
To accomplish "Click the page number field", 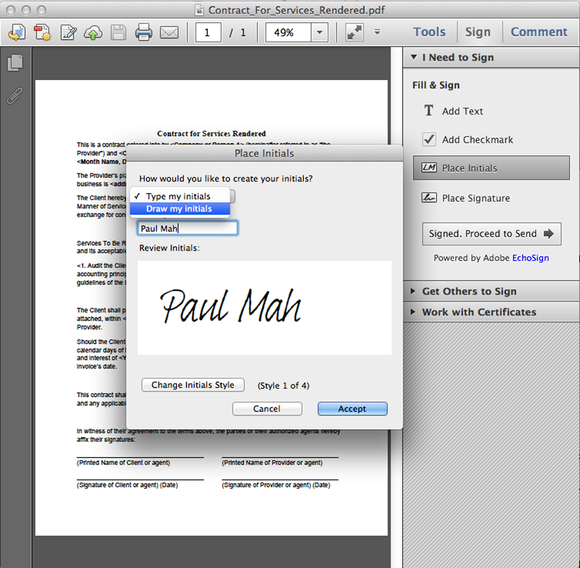I will (x=208, y=33).
